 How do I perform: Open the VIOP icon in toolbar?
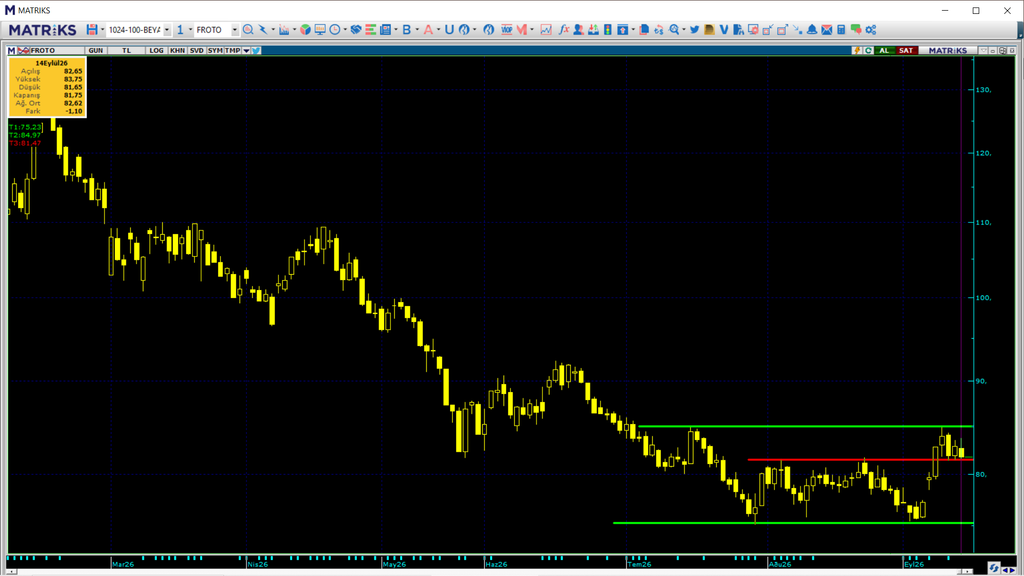(x=507, y=30)
